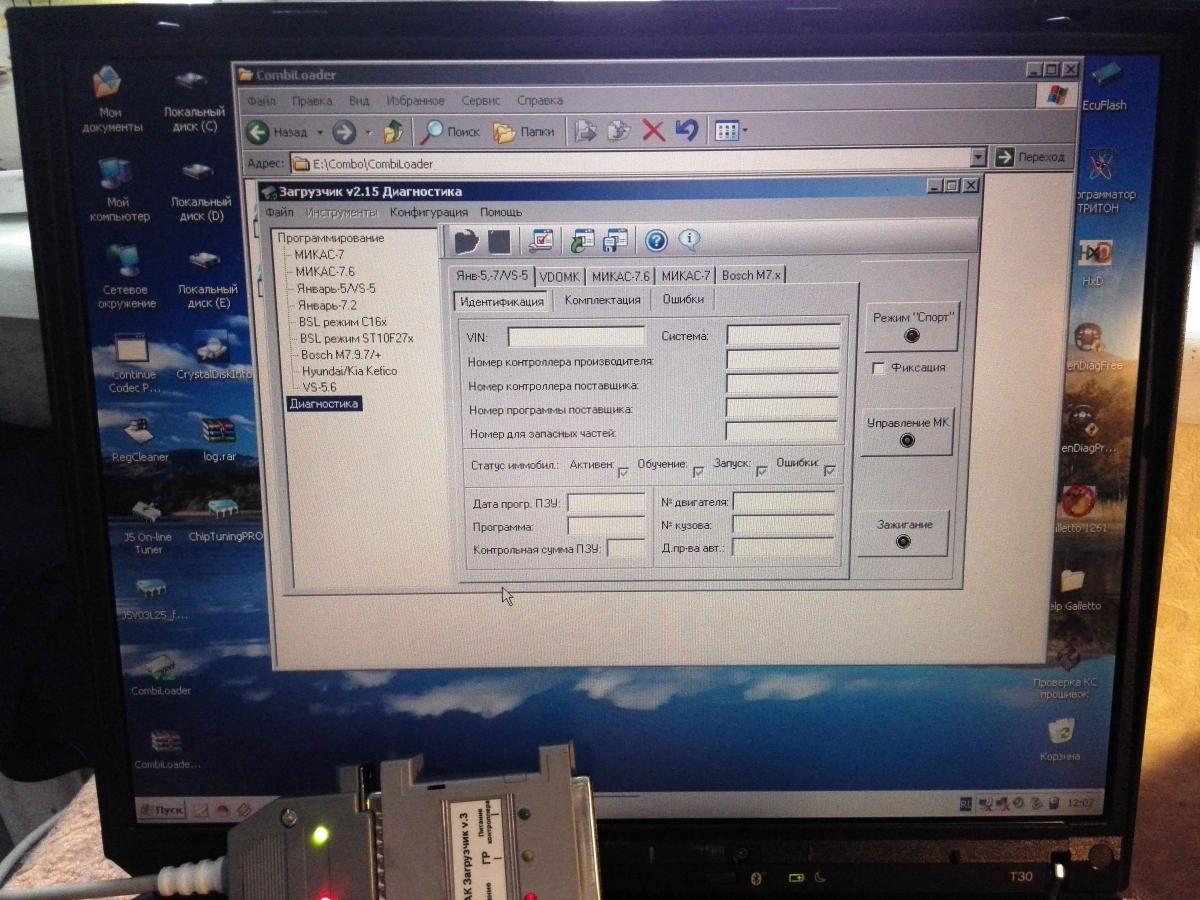Select the J5 On-line Tuner desktop icon
1200x900 pixels.
click(148, 527)
